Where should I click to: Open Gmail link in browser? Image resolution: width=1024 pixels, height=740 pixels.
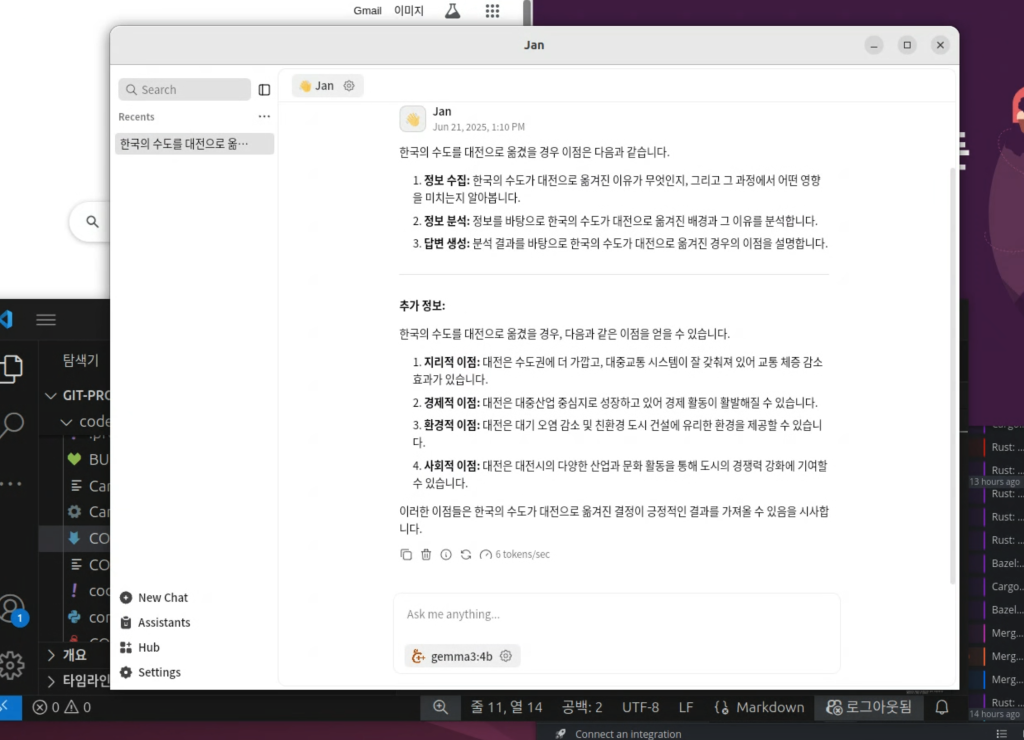point(367,10)
